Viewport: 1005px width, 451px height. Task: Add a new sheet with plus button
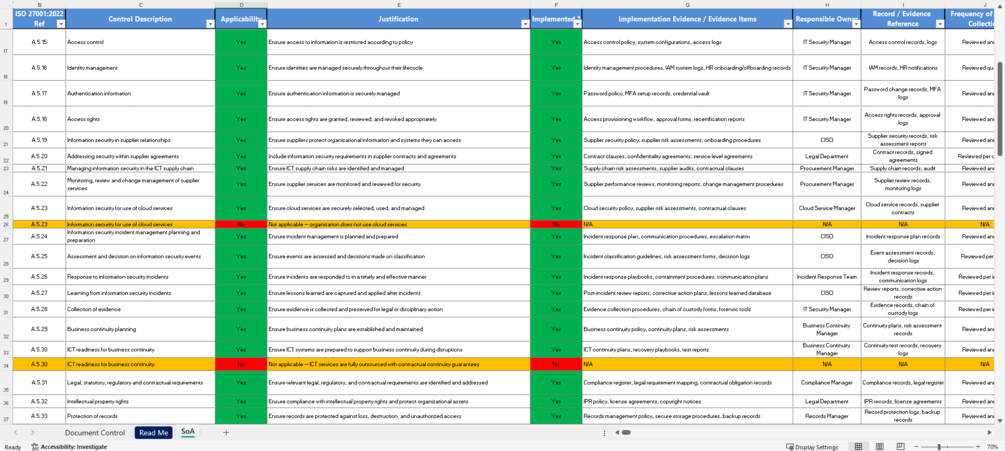(226, 432)
